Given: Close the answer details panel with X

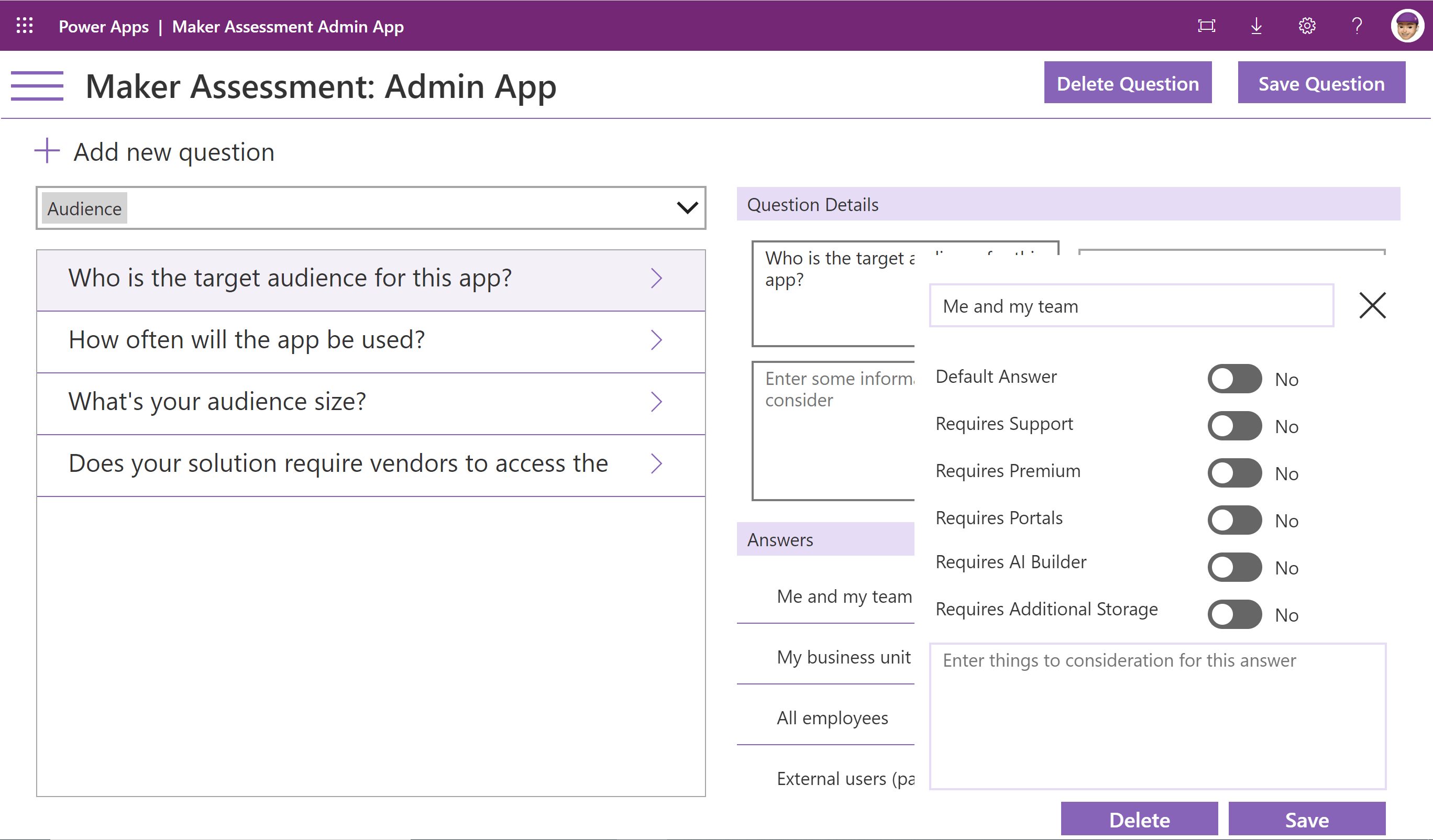Looking at the screenshot, I should click(1372, 305).
